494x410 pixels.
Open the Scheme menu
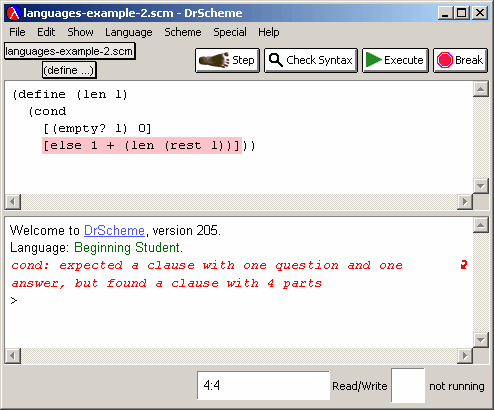tap(183, 32)
